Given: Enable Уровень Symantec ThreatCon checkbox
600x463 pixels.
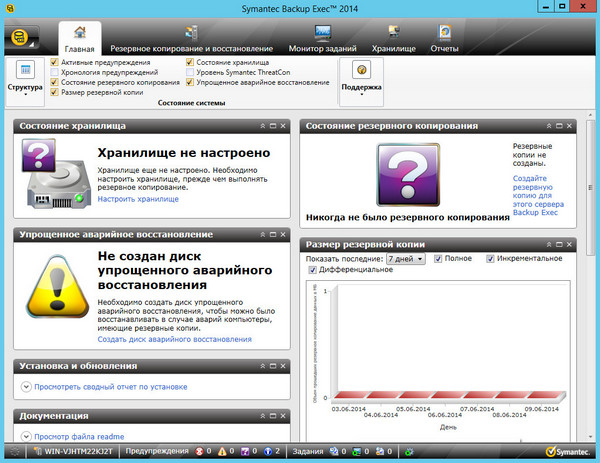Looking at the screenshot, I should click(x=190, y=72).
